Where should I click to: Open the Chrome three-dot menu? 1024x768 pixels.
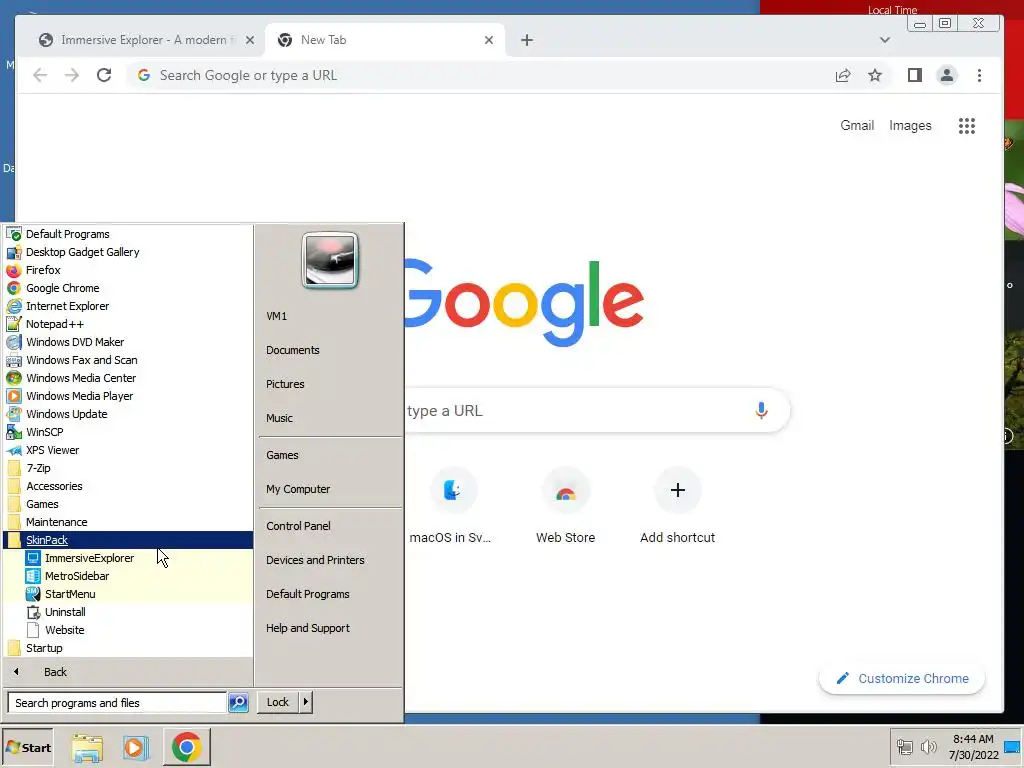click(x=979, y=75)
